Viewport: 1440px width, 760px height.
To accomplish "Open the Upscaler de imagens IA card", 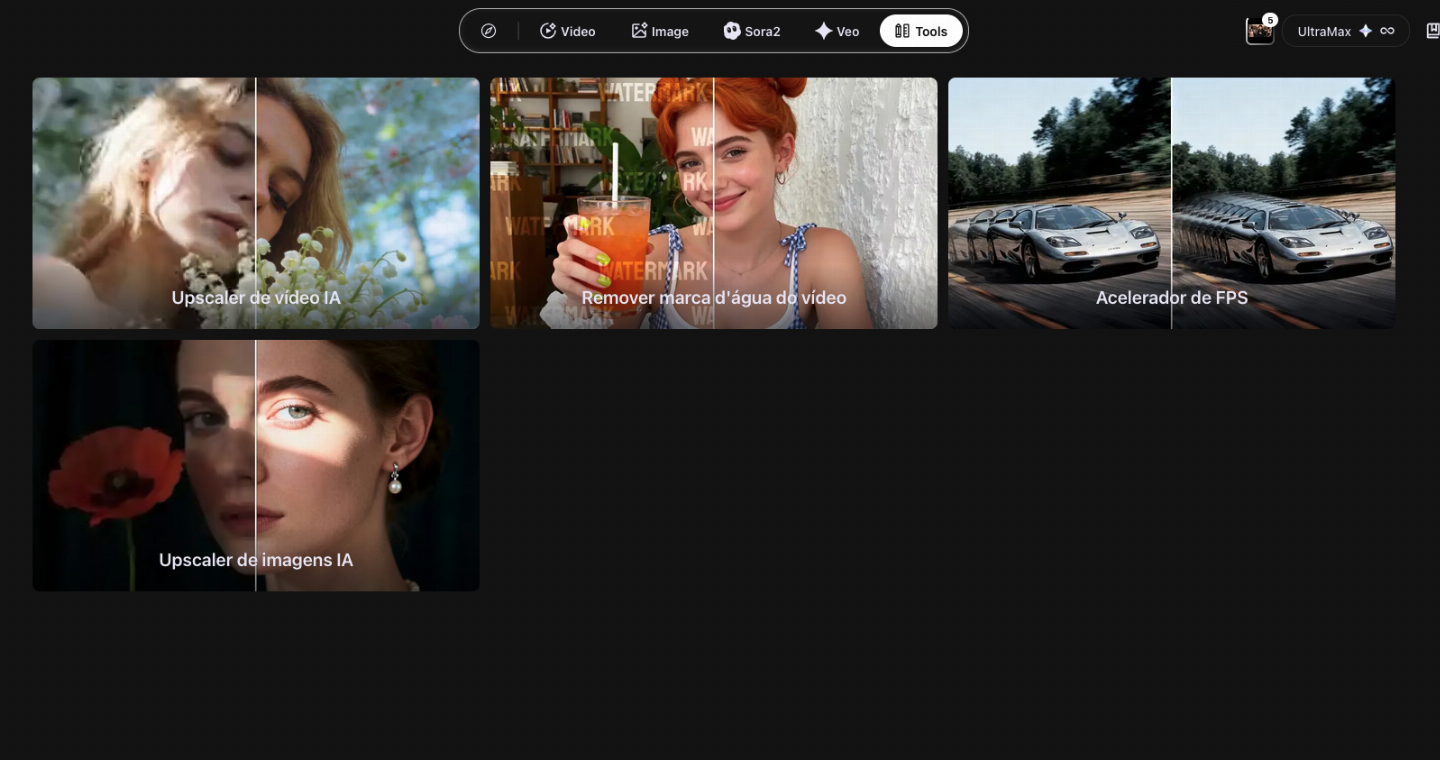I will (x=256, y=465).
